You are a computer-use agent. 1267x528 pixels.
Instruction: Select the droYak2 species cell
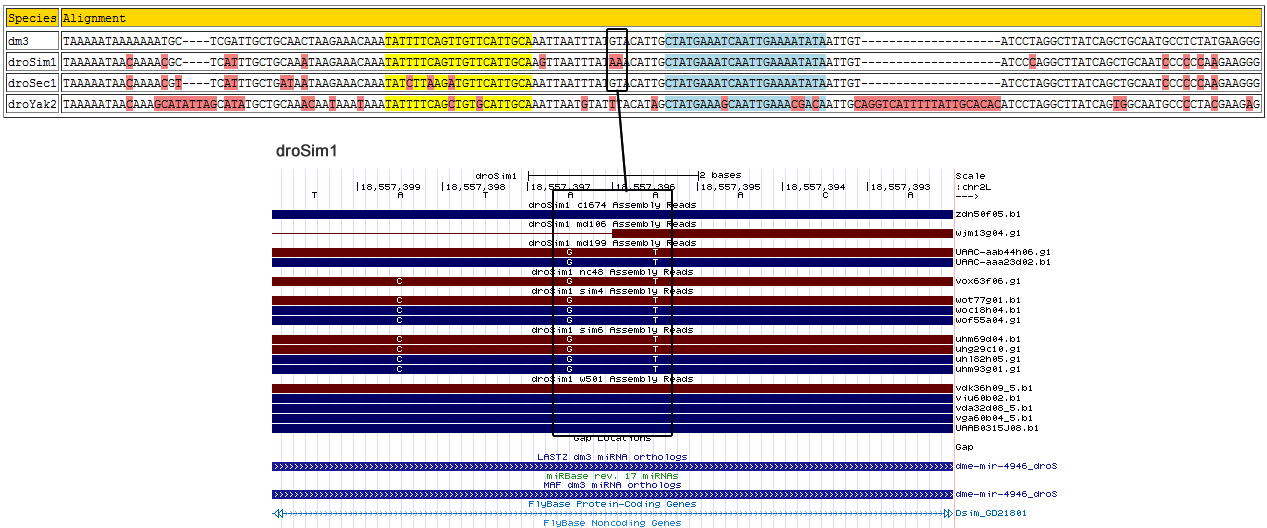click(31, 104)
